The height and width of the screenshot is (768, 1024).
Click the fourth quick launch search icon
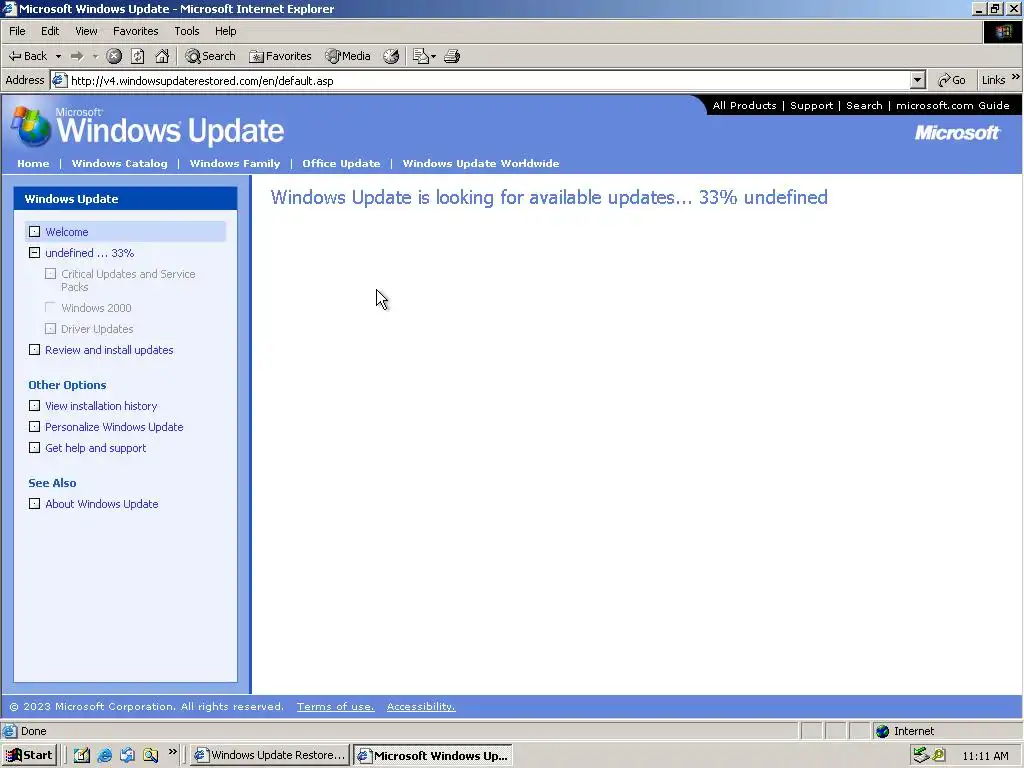(151, 756)
